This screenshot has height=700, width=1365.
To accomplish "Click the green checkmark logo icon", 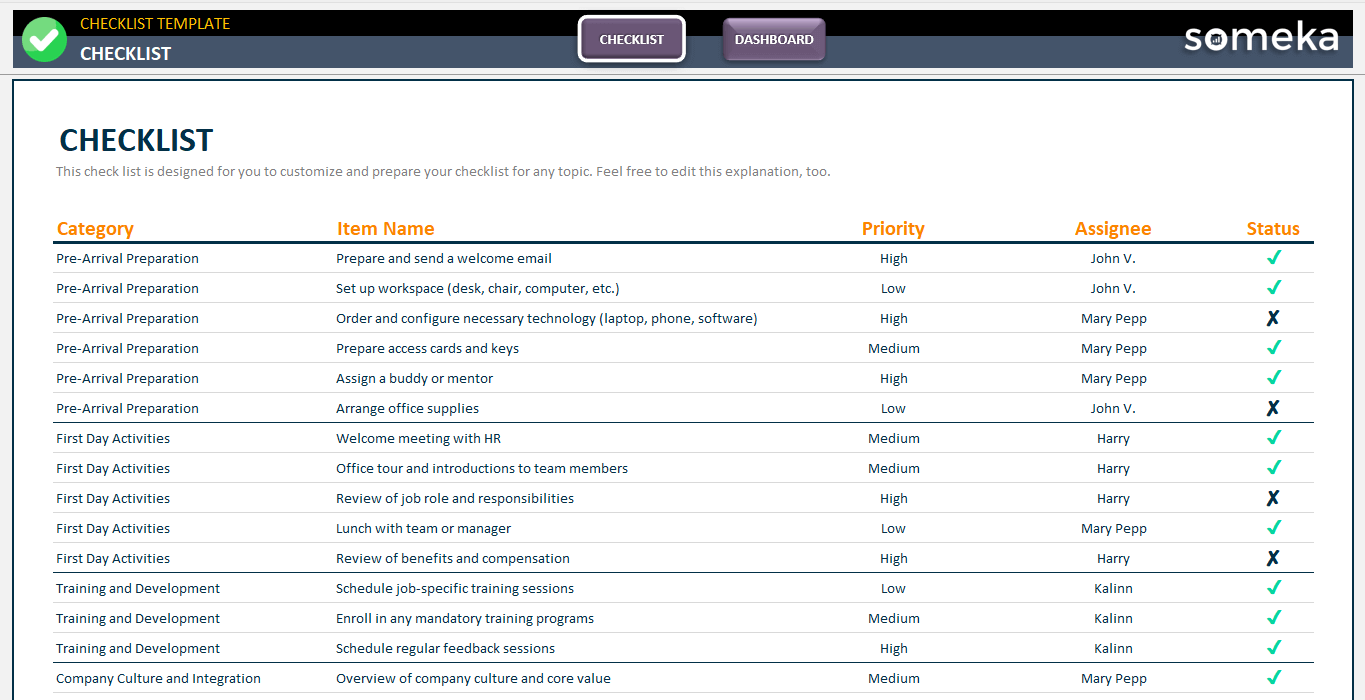I will point(44,40).
